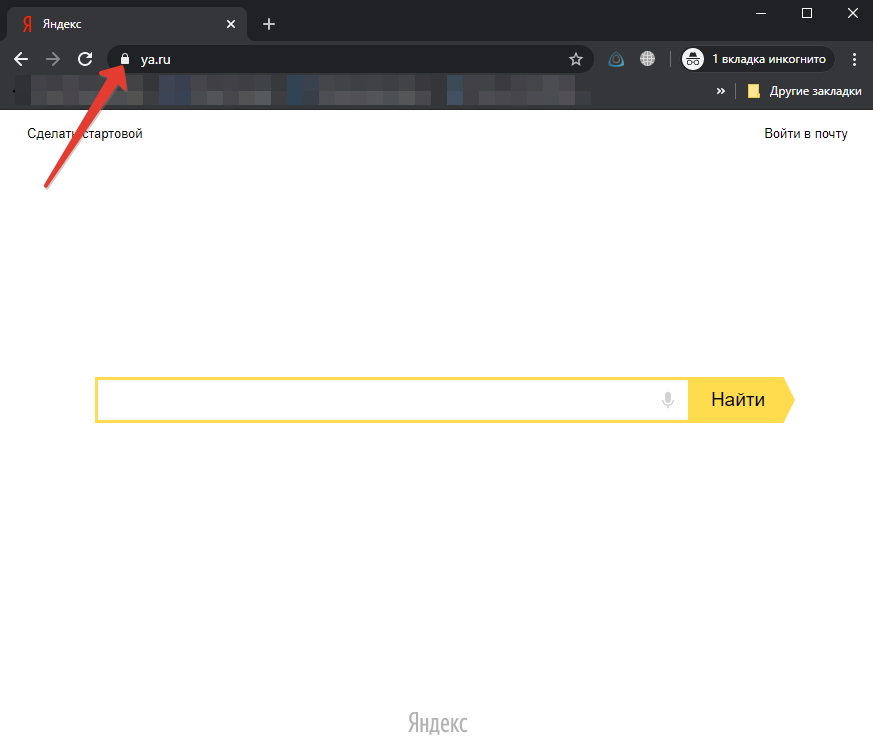Start voice search with the microphone icon
Viewport: 873px width, 749px height.
click(x=668, y=400)
